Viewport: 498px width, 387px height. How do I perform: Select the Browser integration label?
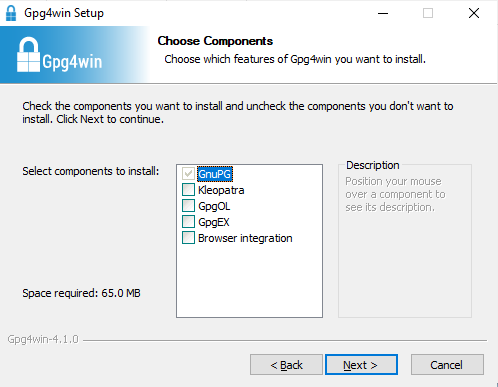point(245,238)
